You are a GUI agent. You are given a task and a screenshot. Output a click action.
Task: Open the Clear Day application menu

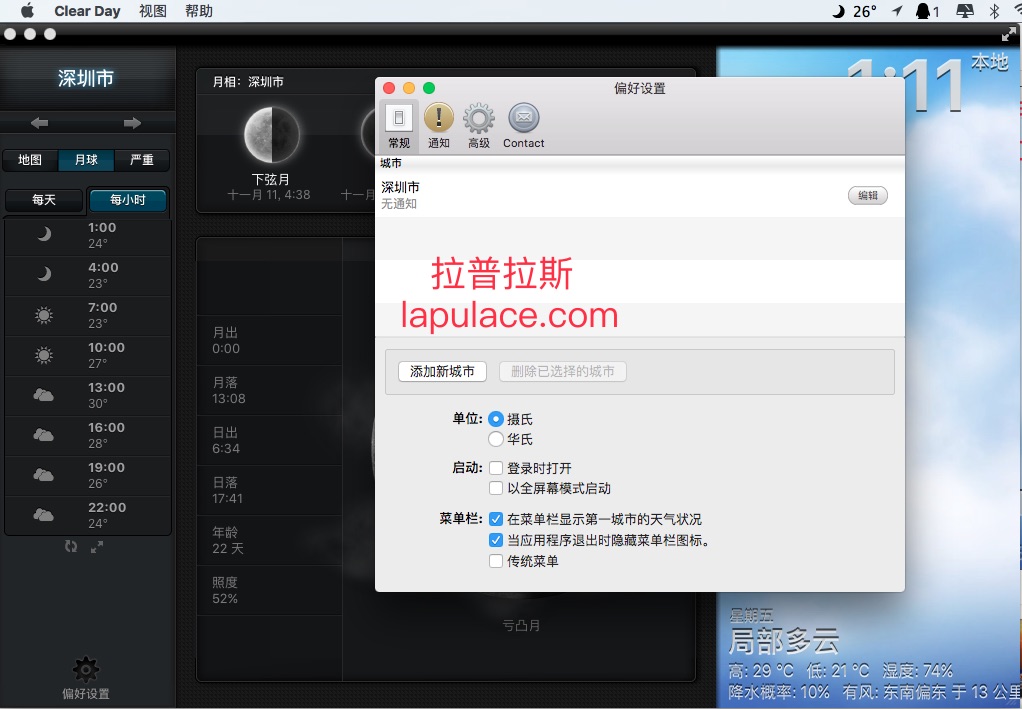pos(87,11)
